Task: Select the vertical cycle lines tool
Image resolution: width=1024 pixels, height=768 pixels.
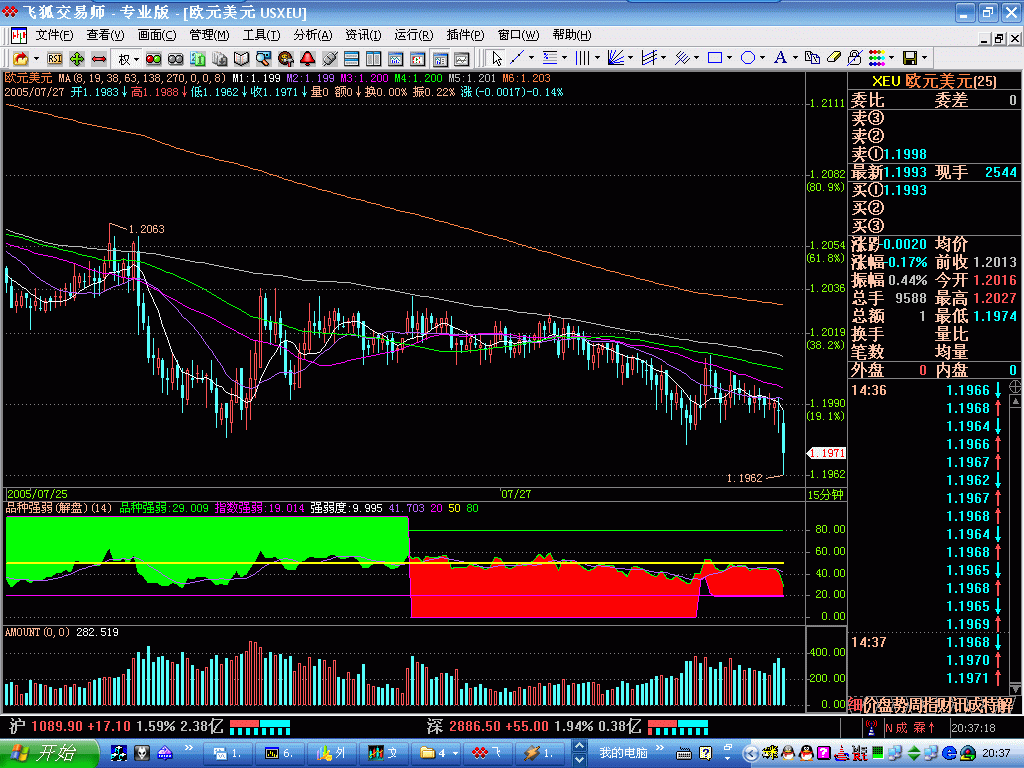Action: [x=583, y=59]
